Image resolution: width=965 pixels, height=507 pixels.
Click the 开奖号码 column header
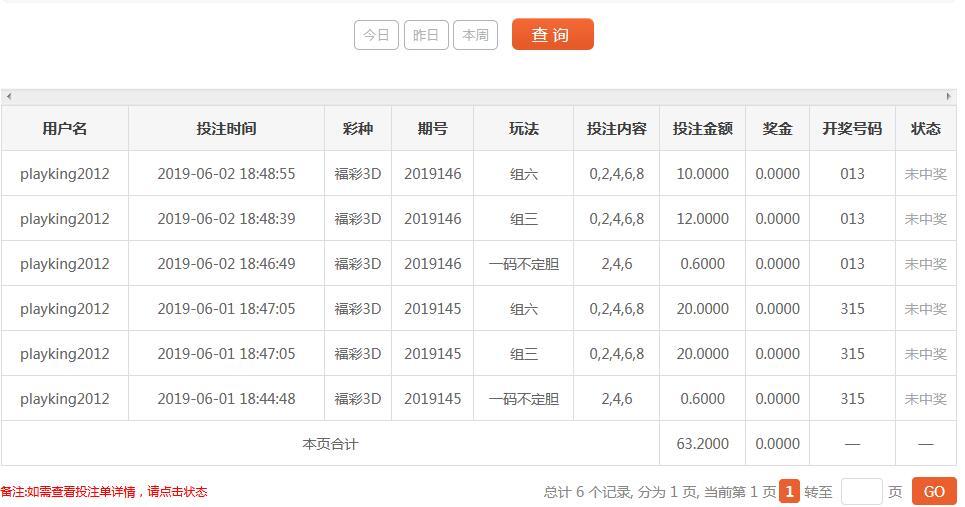(852, 129)
